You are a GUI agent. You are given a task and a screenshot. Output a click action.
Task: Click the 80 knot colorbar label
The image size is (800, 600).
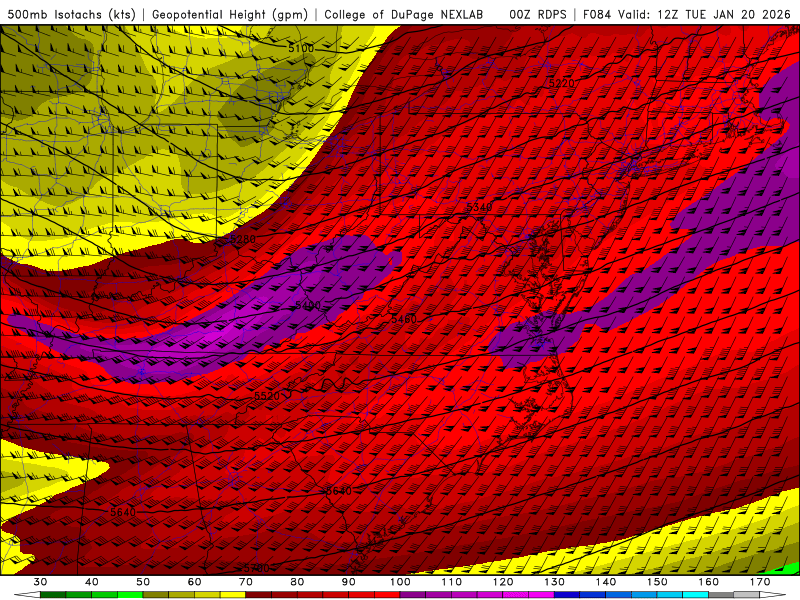(x=297, y=582)
